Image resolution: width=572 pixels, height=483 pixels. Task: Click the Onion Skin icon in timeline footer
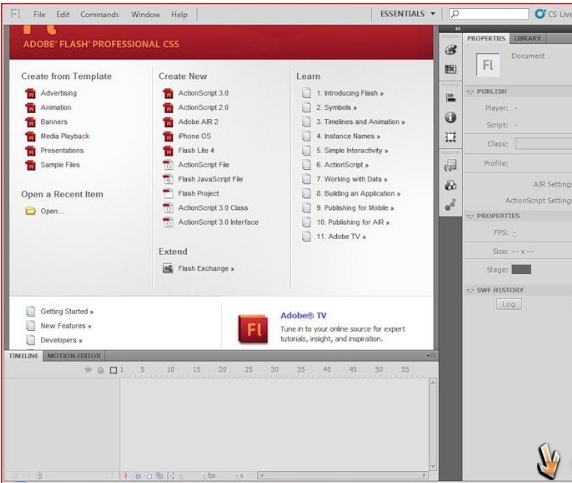138,476
